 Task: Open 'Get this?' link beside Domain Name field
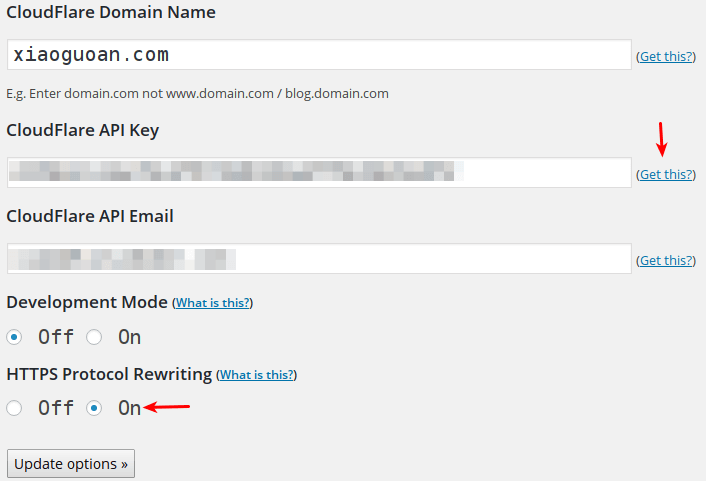coord(666,57)
